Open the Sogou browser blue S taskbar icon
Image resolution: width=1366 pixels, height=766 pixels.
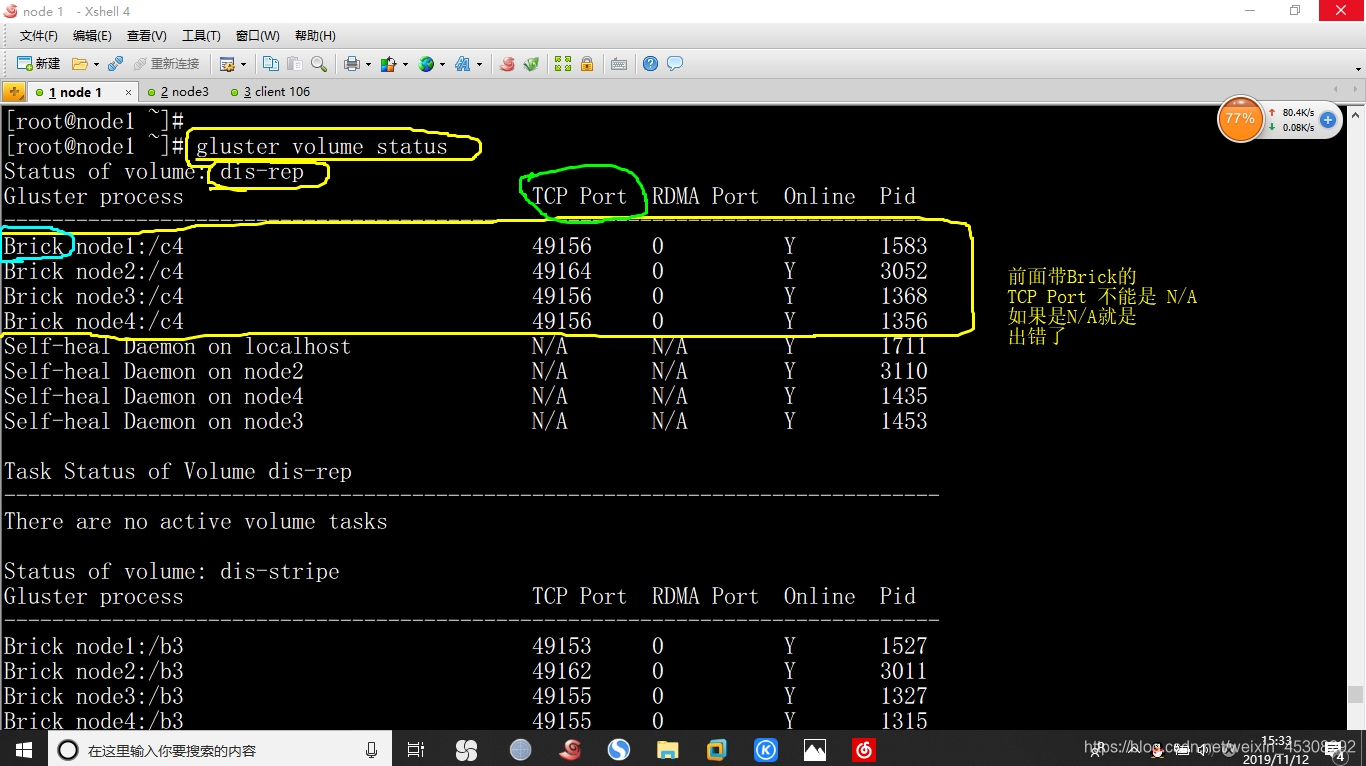619,750
